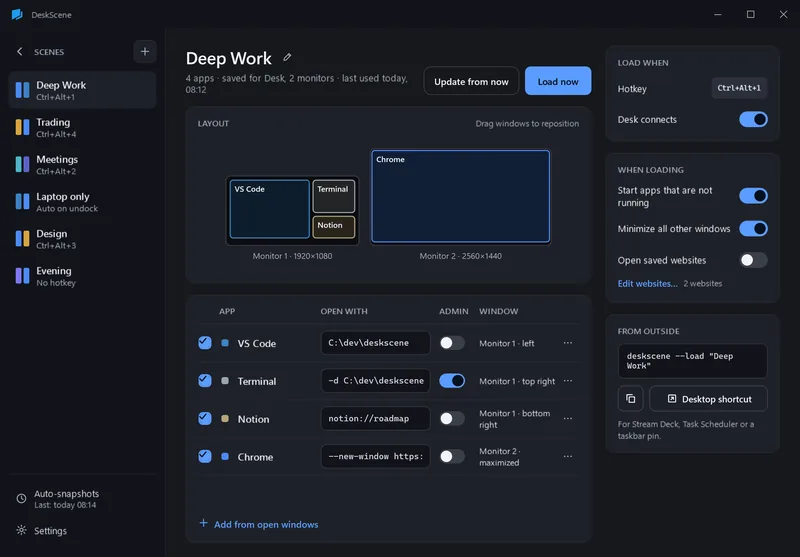Viewport: 800px width, 557px height.
Task: Click 'Monitor 1 · top right' window cell
Action: click(x=517, y=381)
